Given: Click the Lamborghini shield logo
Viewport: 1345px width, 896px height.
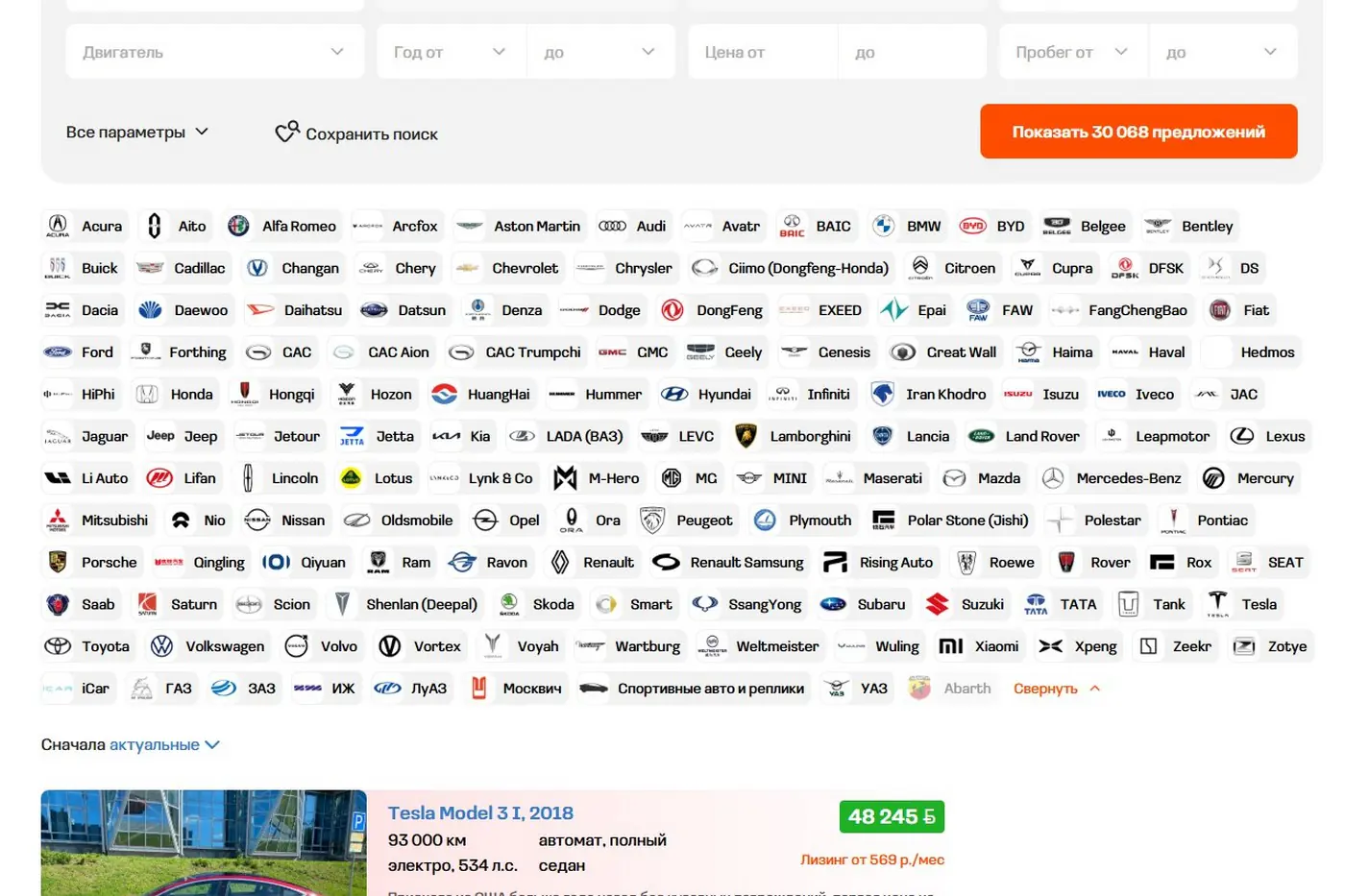Looking at the screenshot, I should (x=746, y=436).
